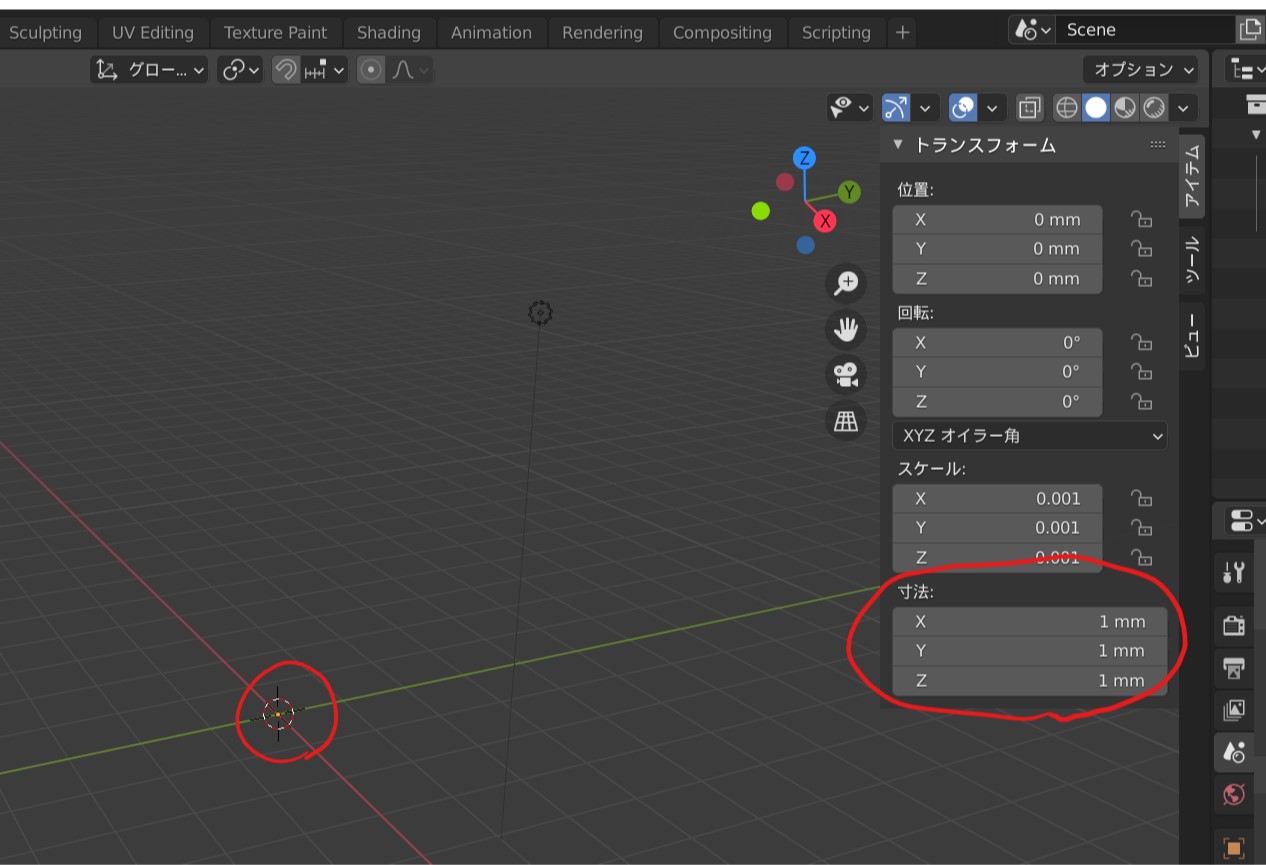
Task: Click the スケール X field 0.001
Action: click(997, 499)
